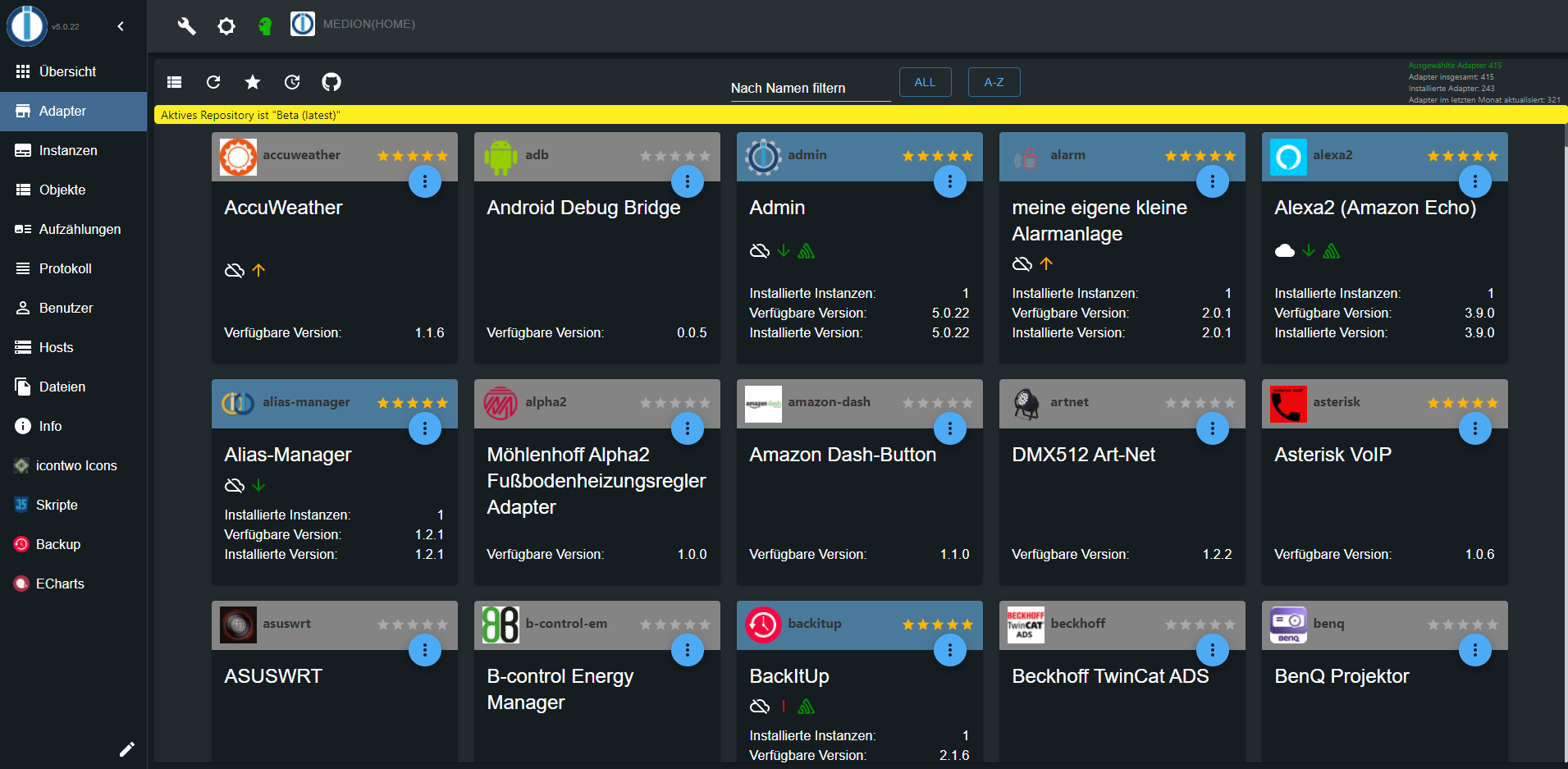Install adapter from GitHub icon
1568x769 pixels.
point(331,82)
